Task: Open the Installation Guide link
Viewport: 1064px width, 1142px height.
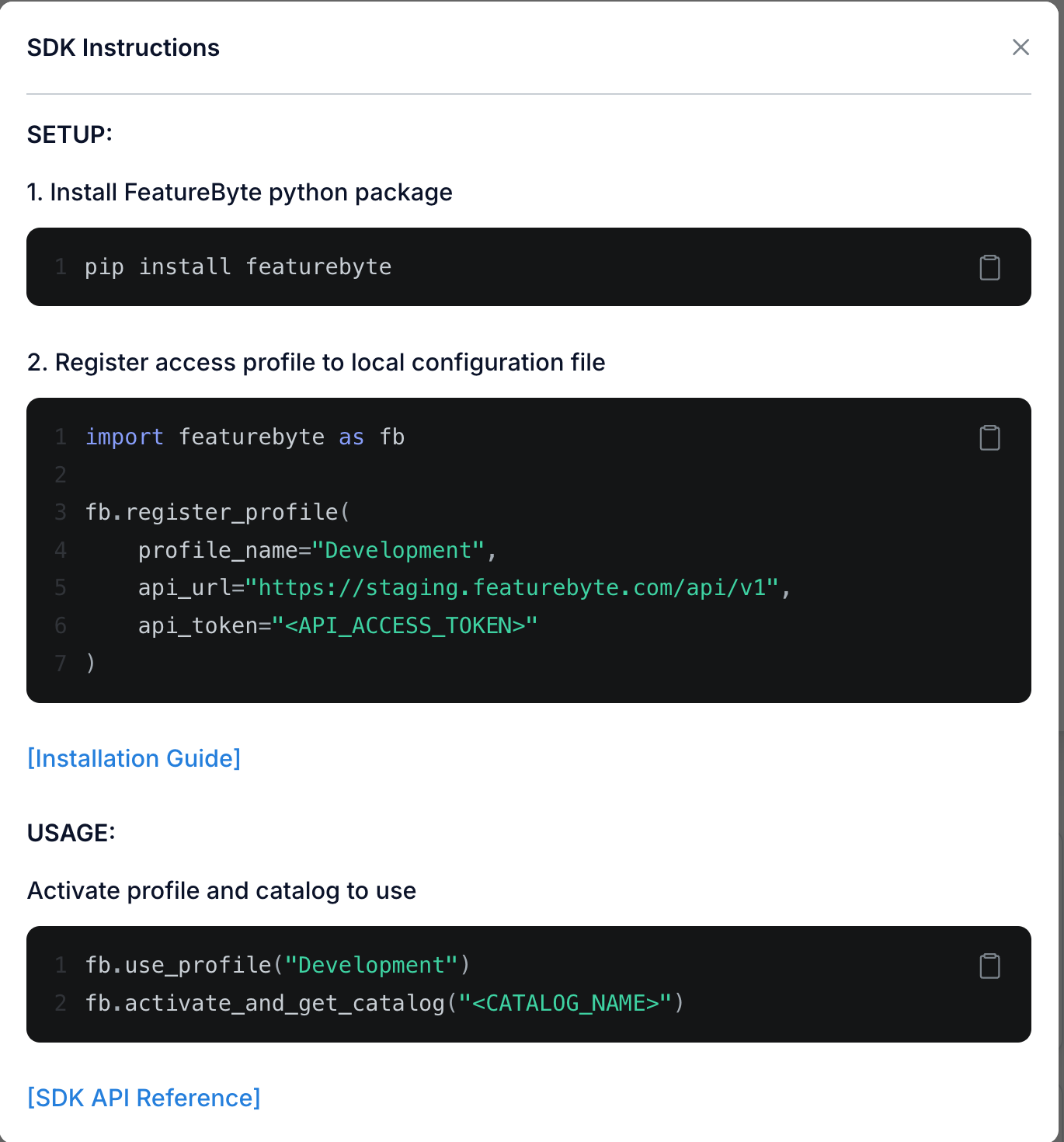Action: (x=134, y=758)
